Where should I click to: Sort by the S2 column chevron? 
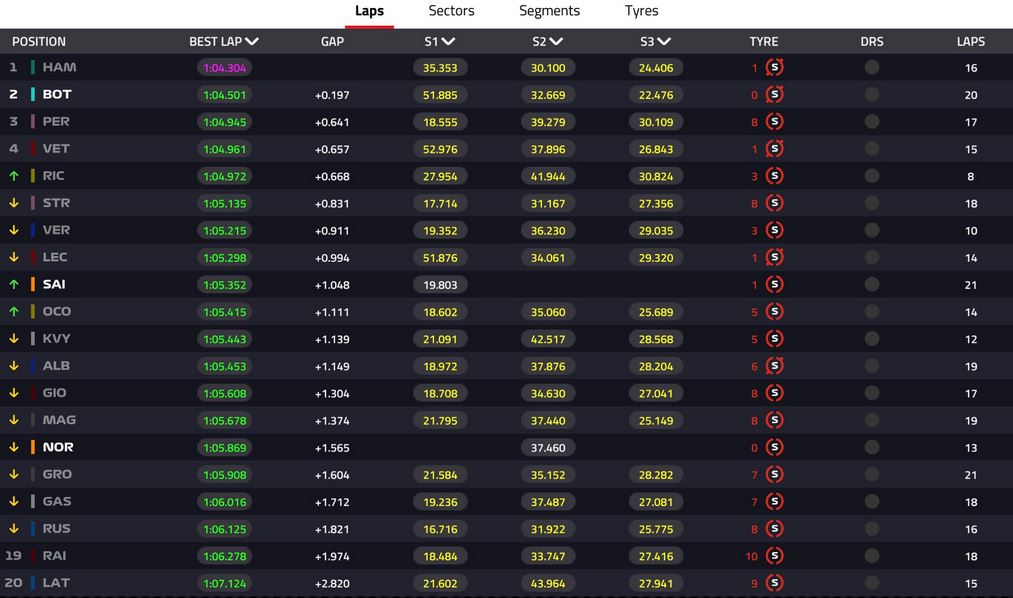[x=556, y=41]
